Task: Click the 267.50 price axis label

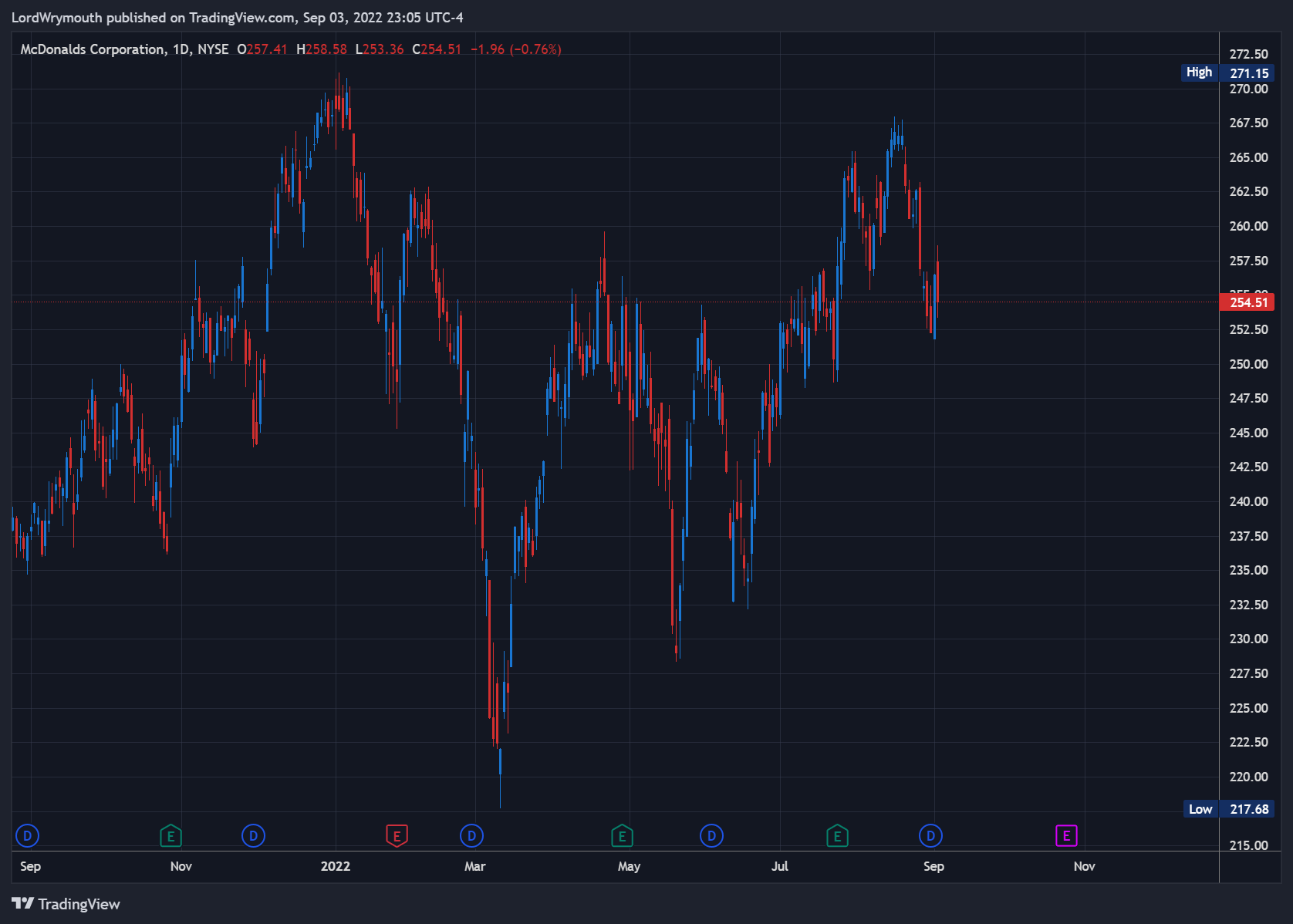Action: pyautogui.click(x=1248, y=123)
